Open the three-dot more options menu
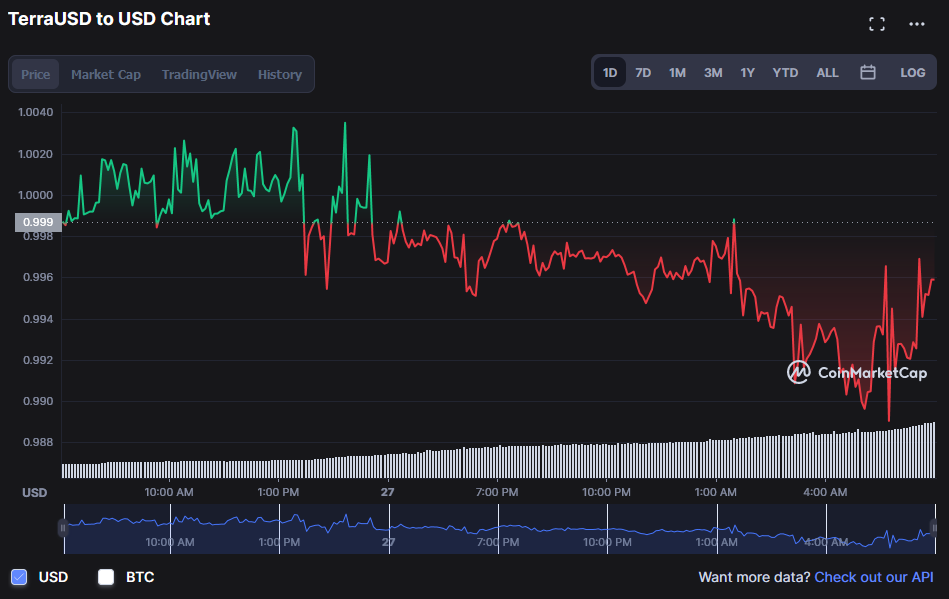 (x=917, y=24)
